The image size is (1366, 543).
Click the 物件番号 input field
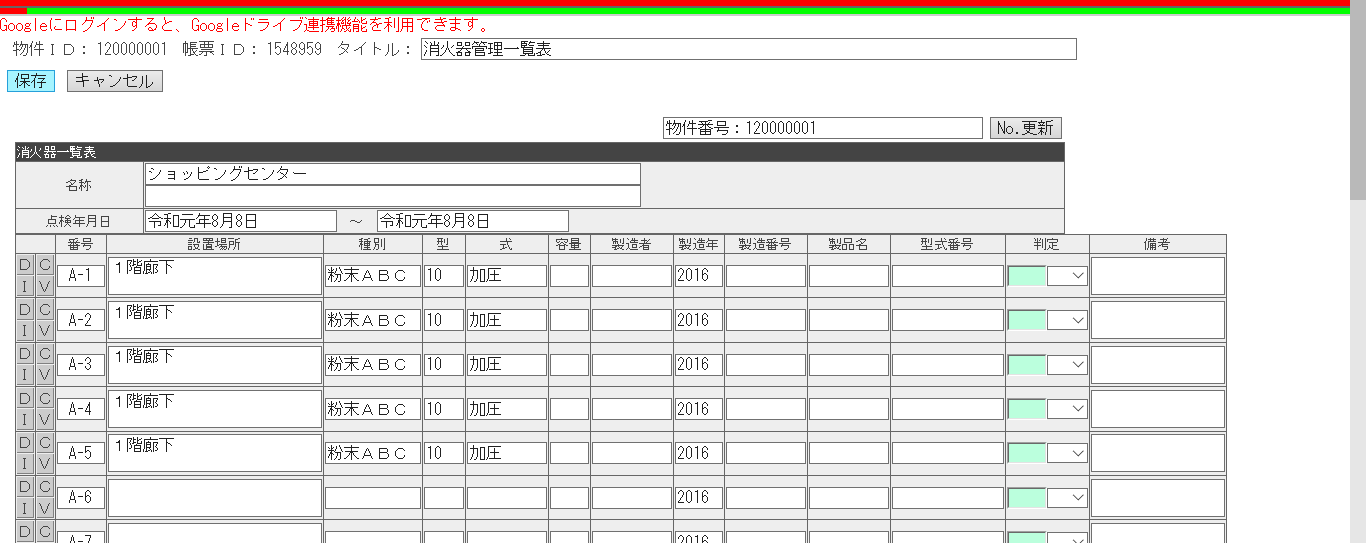tap(822, 128)
